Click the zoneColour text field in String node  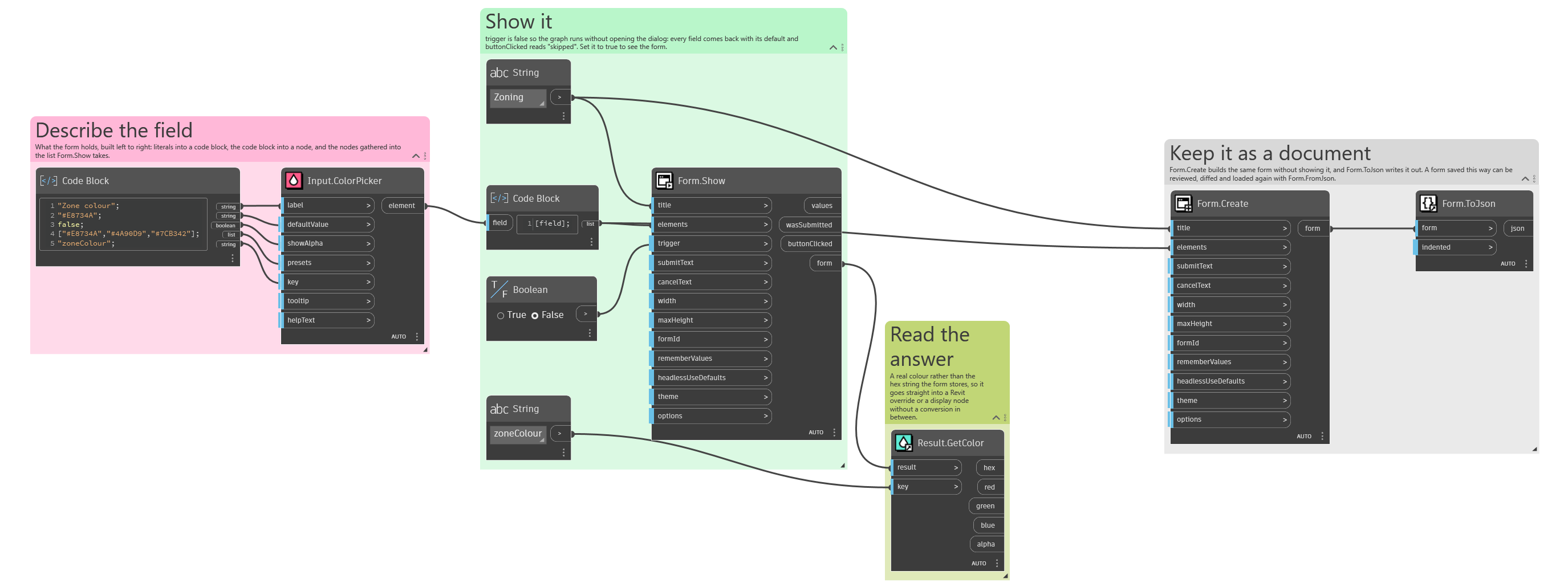coord(518,434)
